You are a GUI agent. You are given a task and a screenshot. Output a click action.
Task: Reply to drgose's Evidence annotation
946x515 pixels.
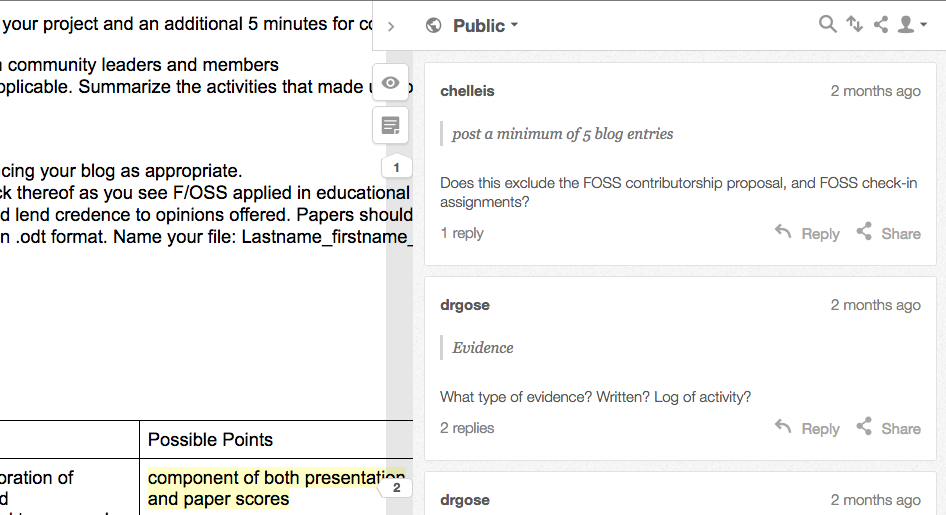[807, 428]
